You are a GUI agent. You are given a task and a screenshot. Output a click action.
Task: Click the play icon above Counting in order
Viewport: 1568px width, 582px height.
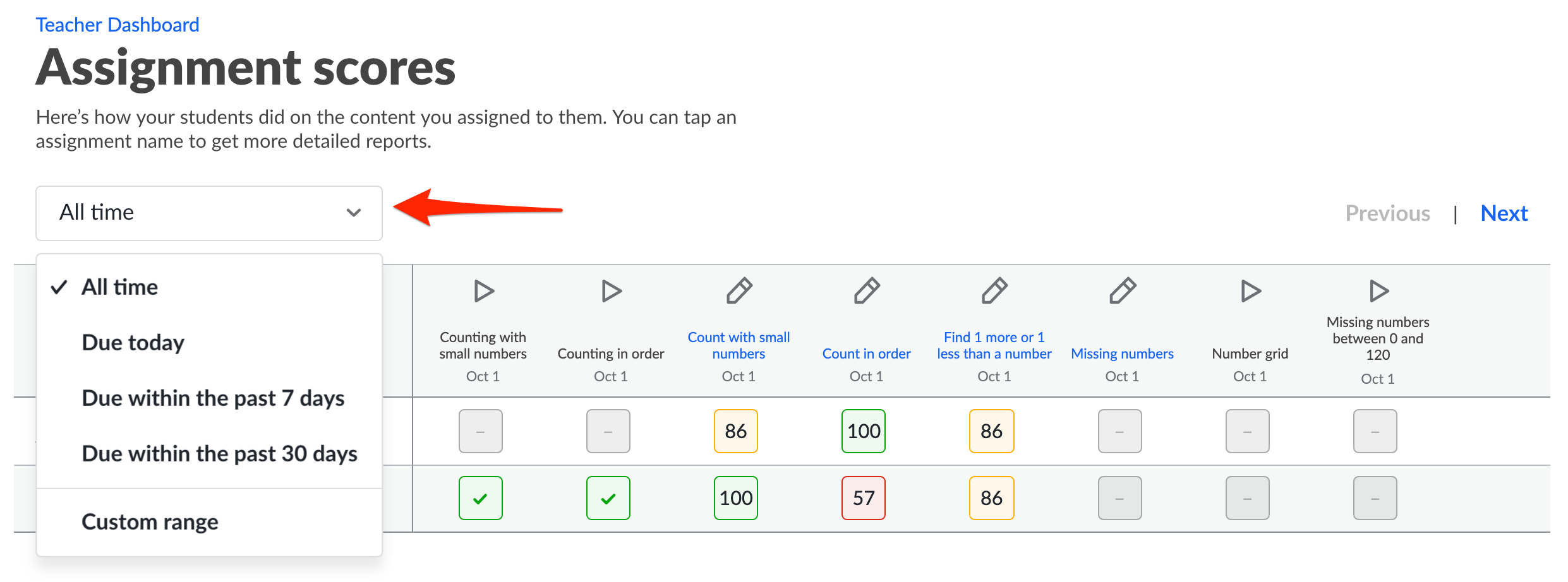[x=612, y=291]
